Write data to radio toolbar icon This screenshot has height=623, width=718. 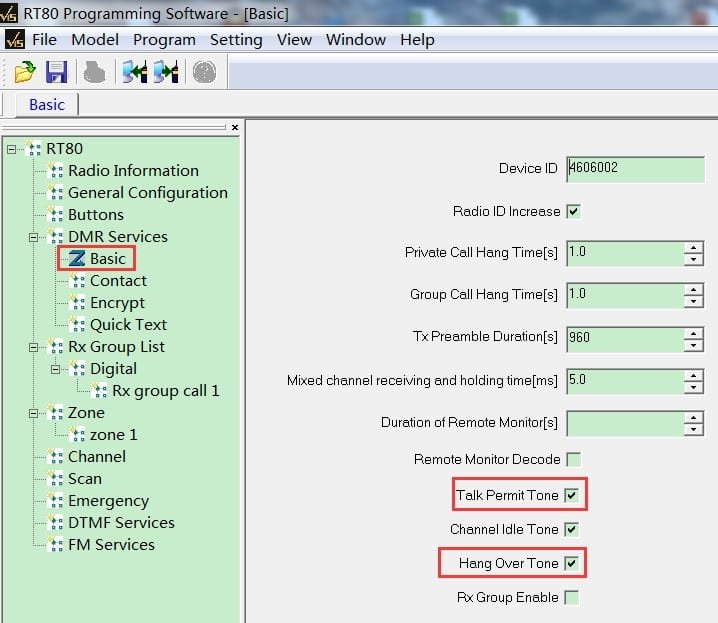(x=166, y=72)
